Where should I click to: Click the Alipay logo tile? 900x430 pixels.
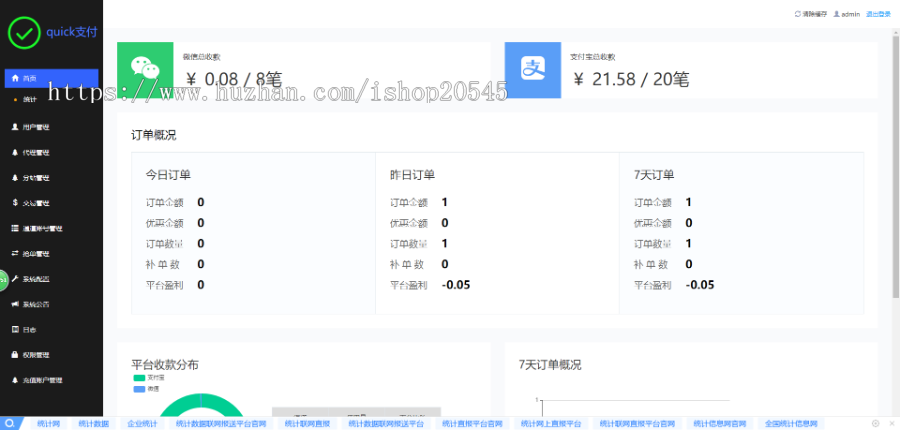tap(533, 70)
